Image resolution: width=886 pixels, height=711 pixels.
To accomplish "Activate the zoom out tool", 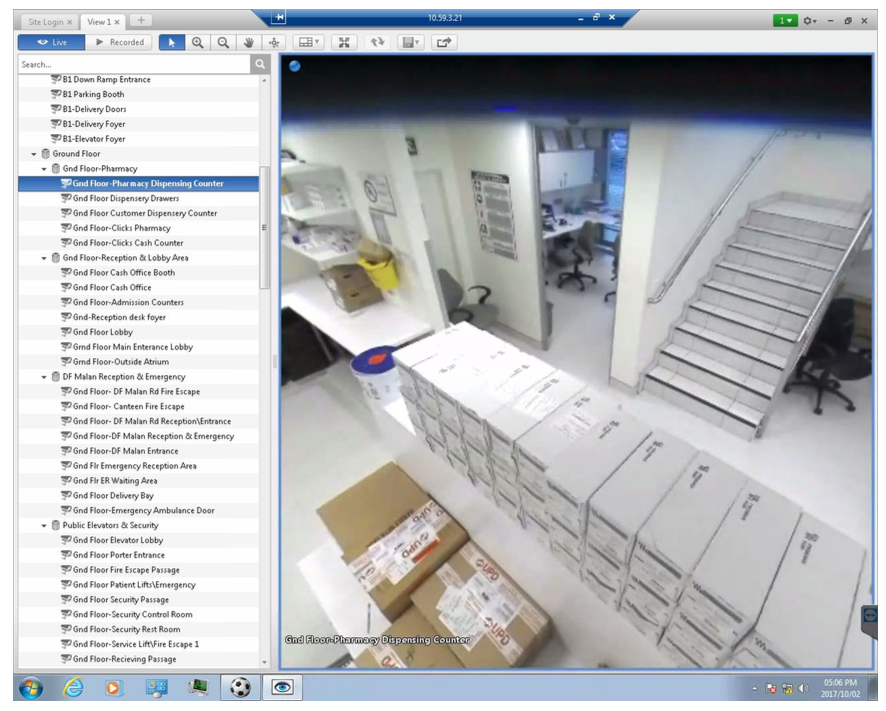I will 223,42.
